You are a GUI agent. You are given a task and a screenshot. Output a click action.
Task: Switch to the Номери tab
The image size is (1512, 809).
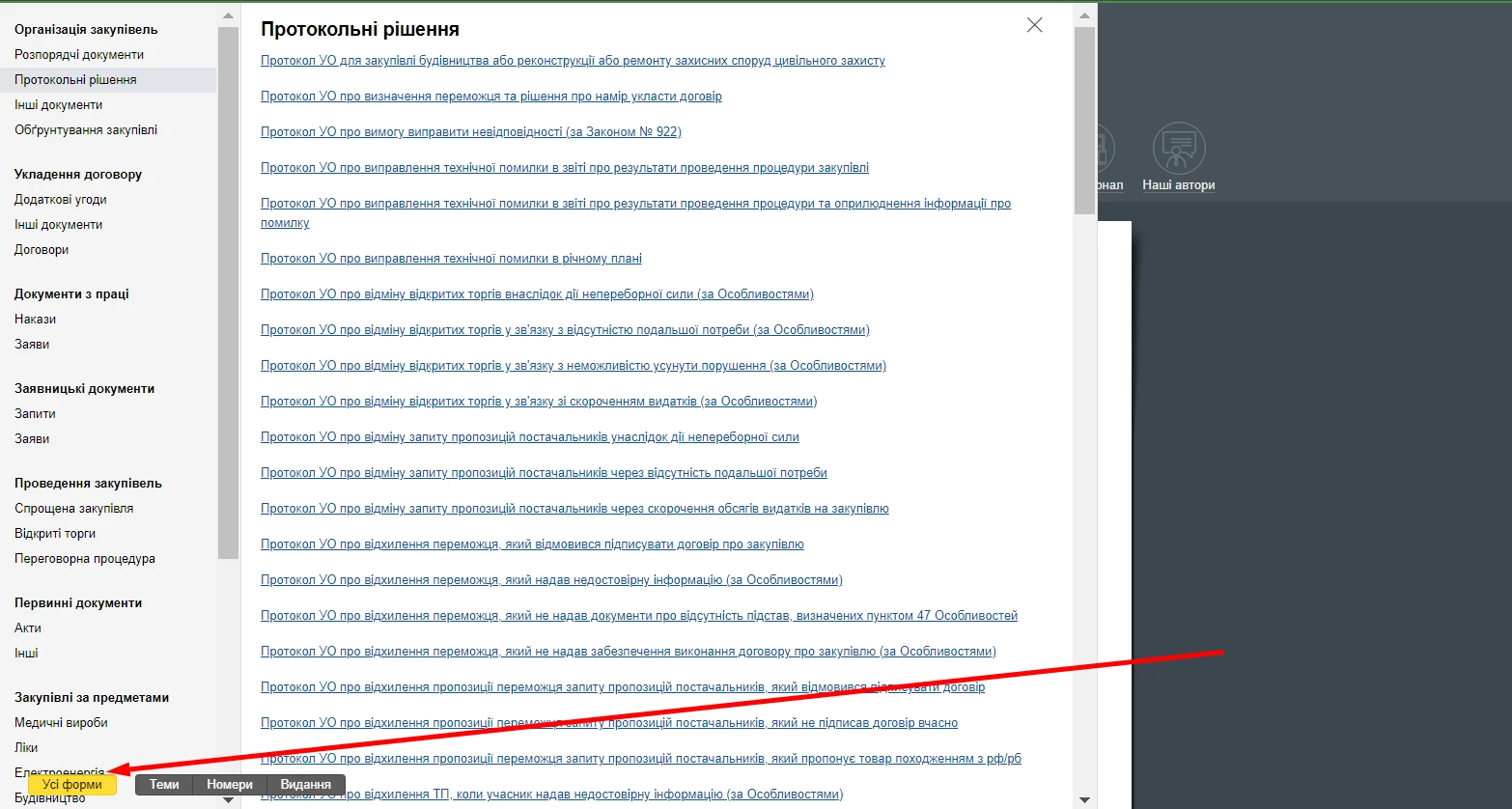(x=230, y=785)
